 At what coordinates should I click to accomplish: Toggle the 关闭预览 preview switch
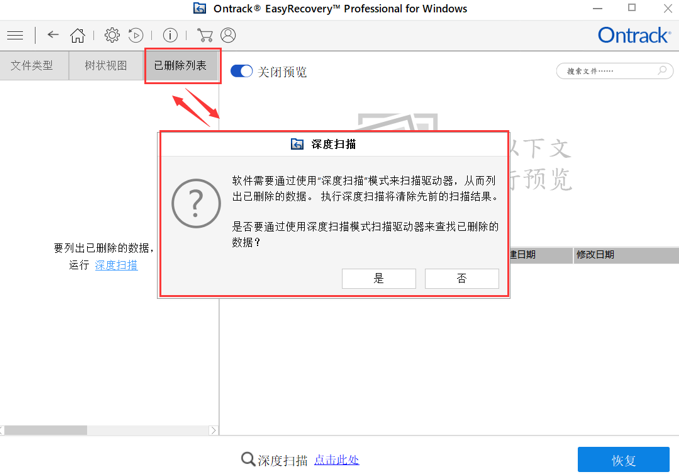(241, 71)
